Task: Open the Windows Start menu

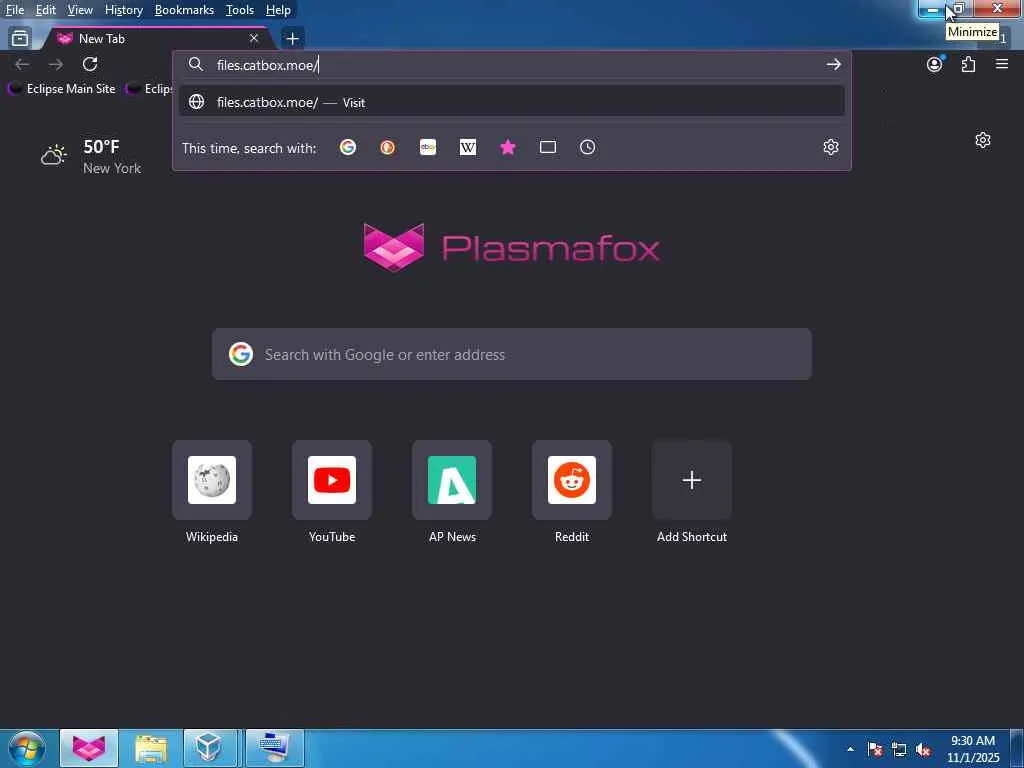Action: [27, 748]
